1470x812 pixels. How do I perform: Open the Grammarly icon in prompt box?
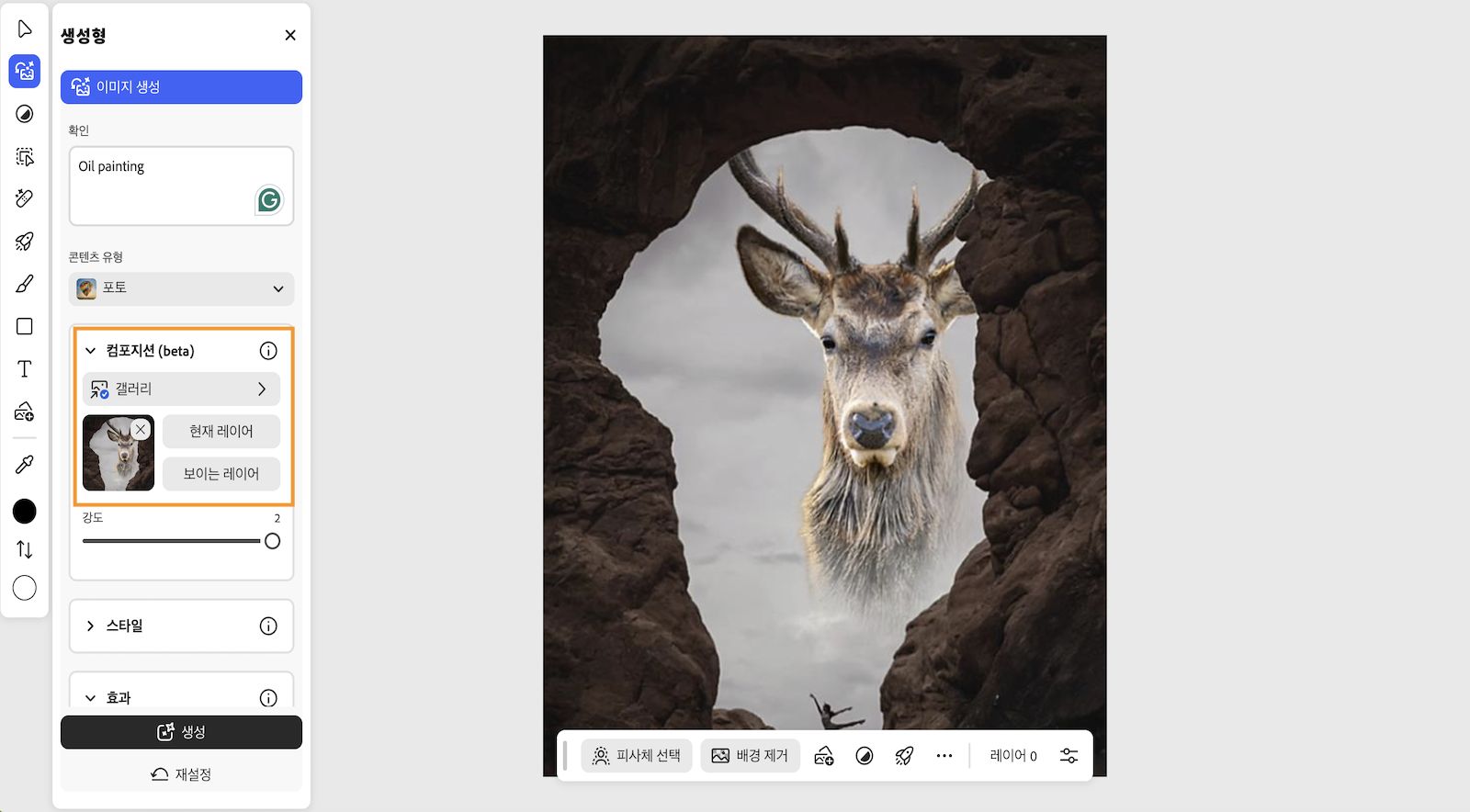click(269, 199)
